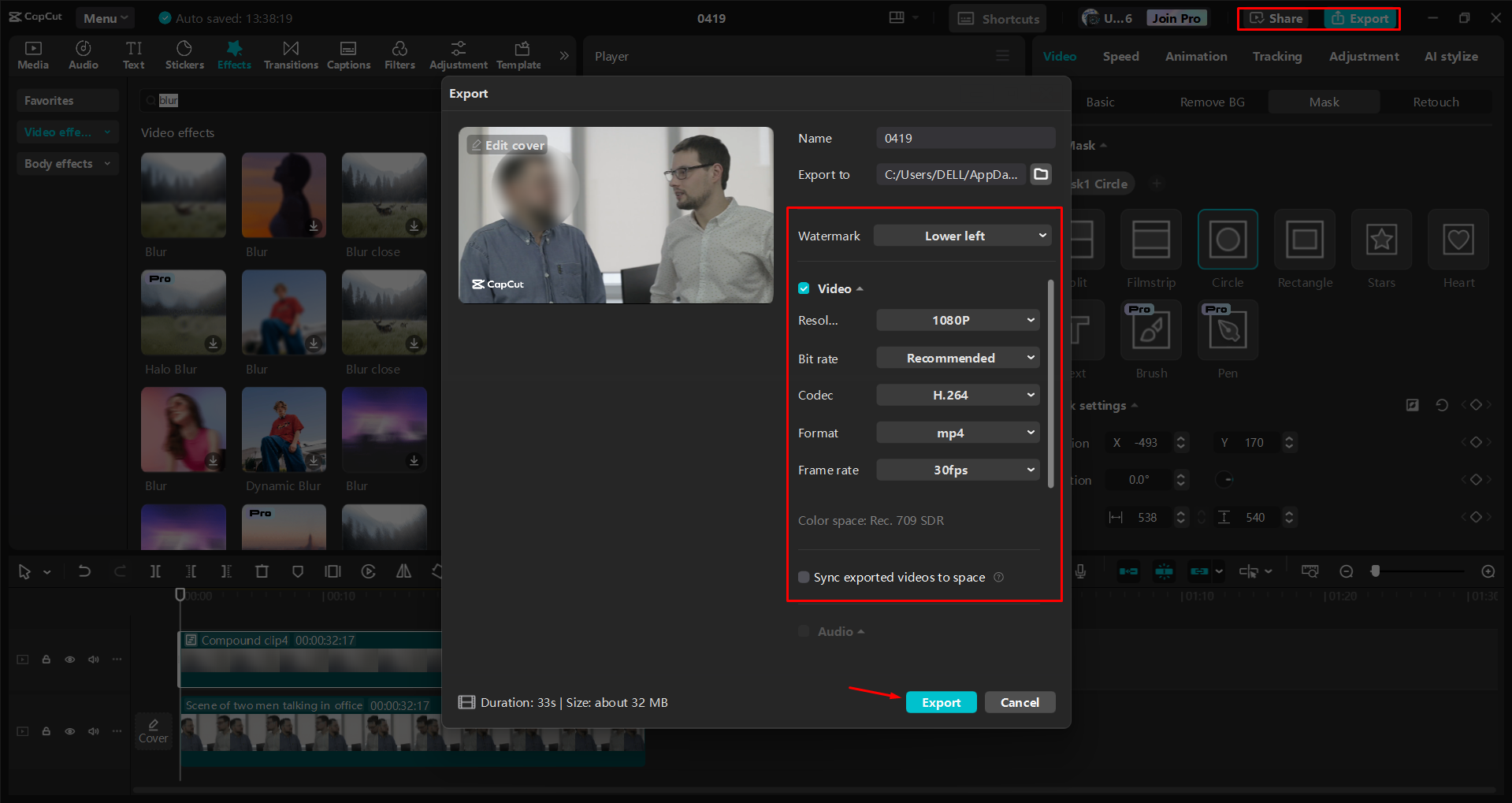Open the Watermark position dropdown
The image size is (1512, 803).
pos(962,236)
